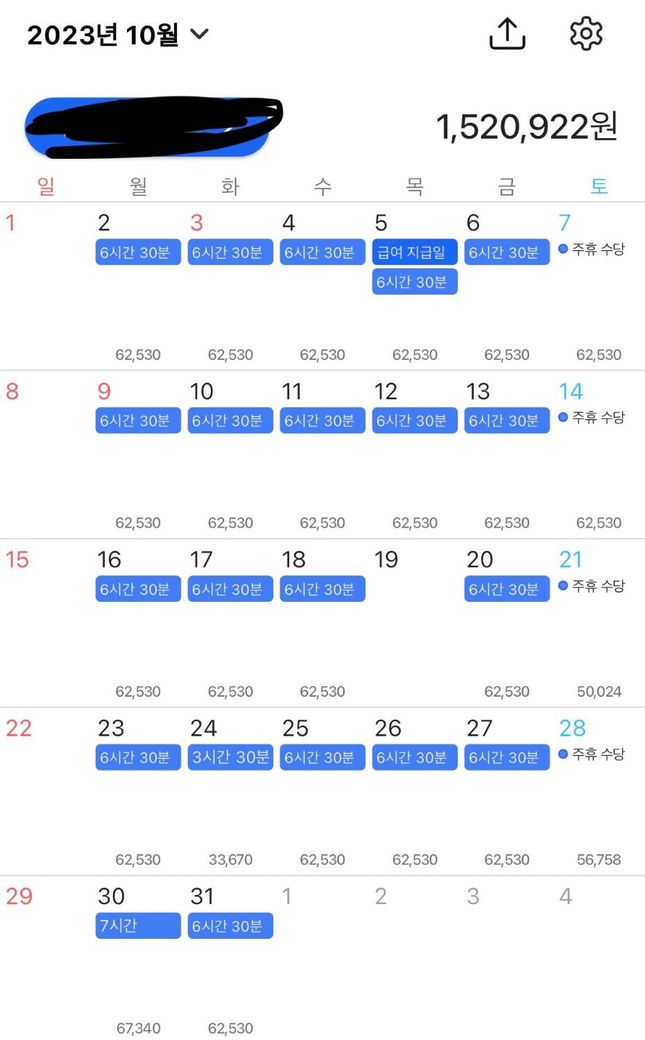This screenshot has width=645, height=1040.
Task: Tap the 주휴 수당 marker on the 28th
Action: [x=591, y=753]
